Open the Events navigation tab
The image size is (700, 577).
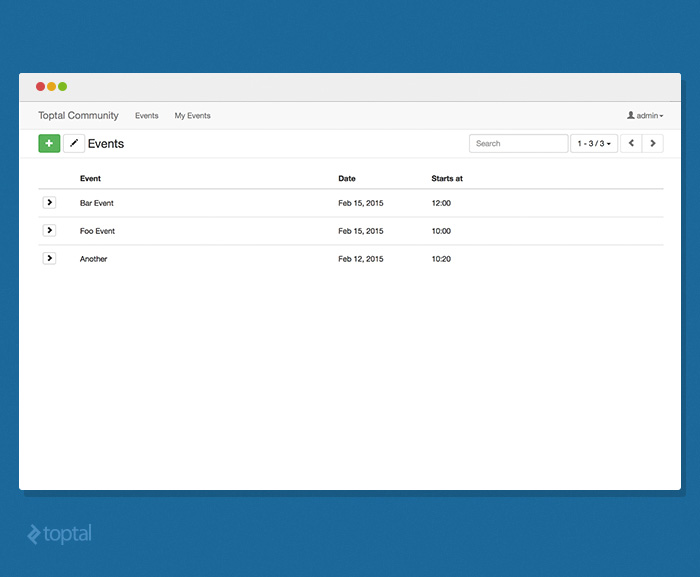point(147,116)
